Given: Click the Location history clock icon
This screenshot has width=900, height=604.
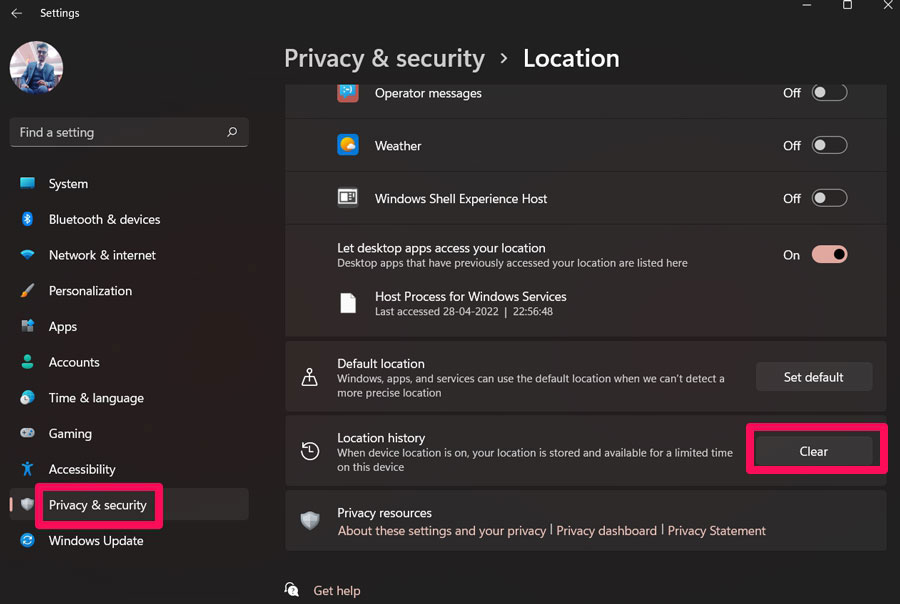Looking at the screenshot, I should [x=310, y=451].
